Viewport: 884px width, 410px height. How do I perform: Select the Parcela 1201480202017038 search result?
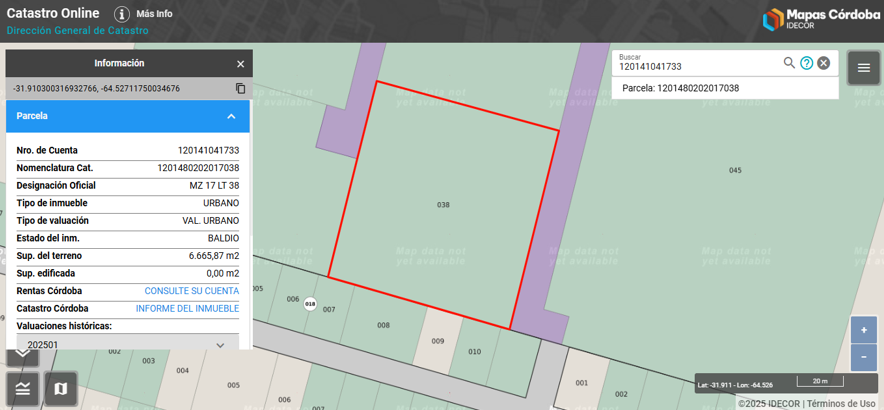click(x=681, y=88)
